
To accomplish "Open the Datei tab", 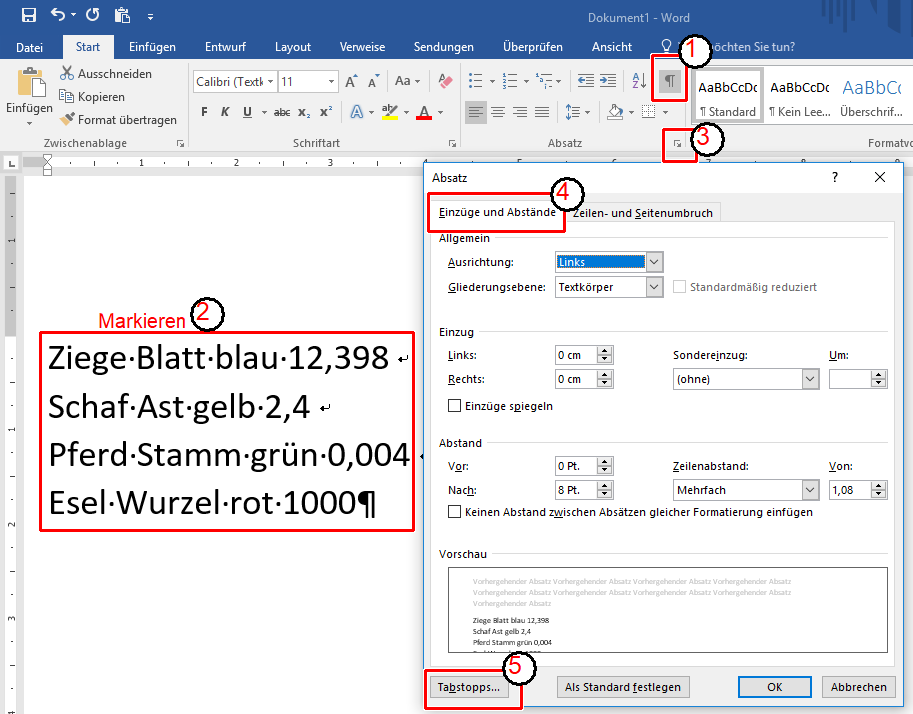I will tap(29, 47).
